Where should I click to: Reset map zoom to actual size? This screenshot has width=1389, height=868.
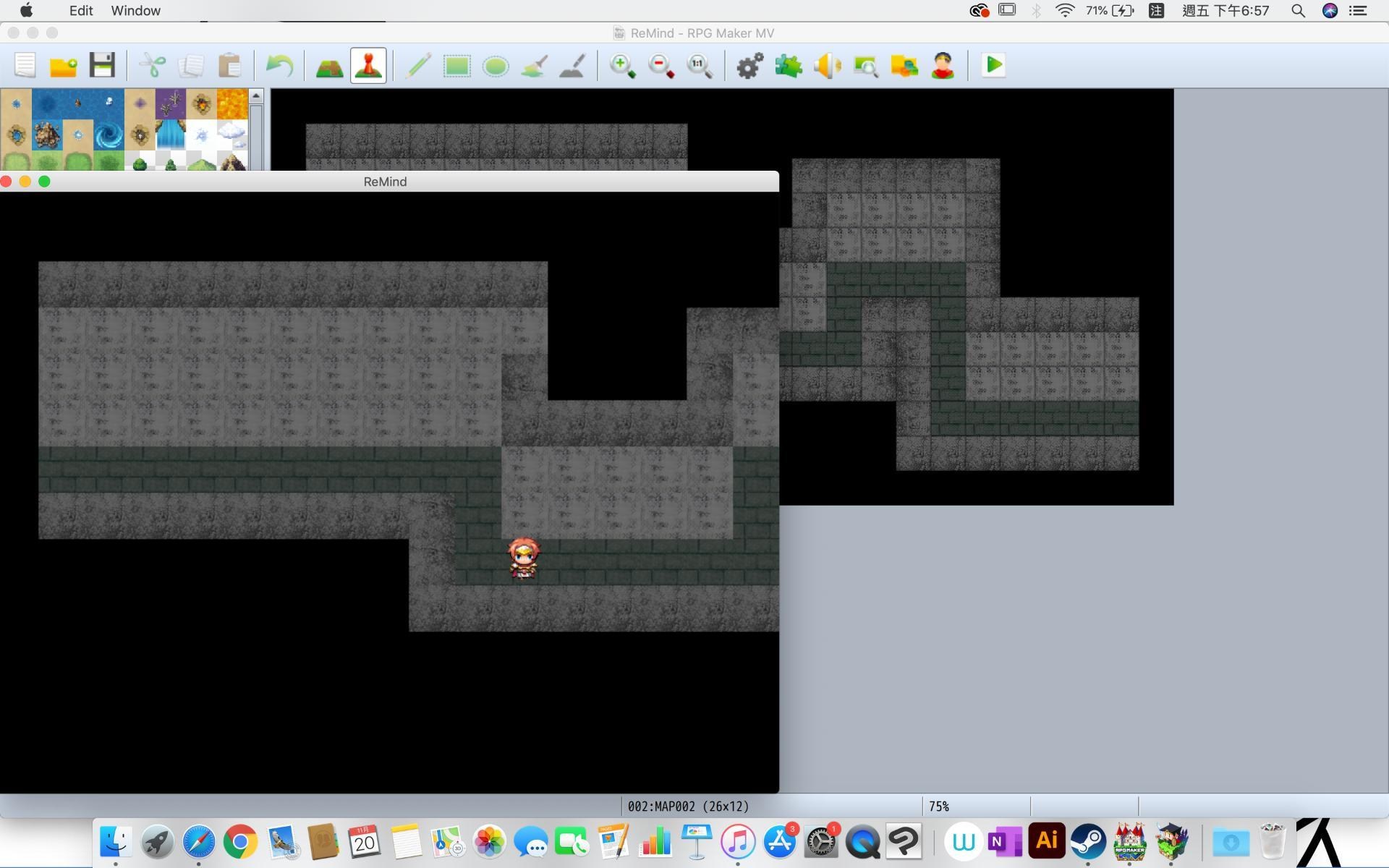click(x=700, y=66)
